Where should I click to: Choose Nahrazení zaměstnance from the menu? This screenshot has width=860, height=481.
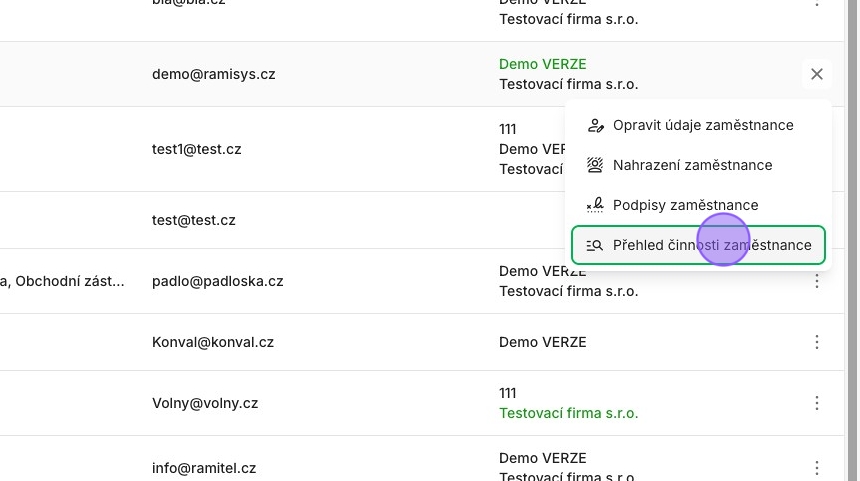pos(698,165)
